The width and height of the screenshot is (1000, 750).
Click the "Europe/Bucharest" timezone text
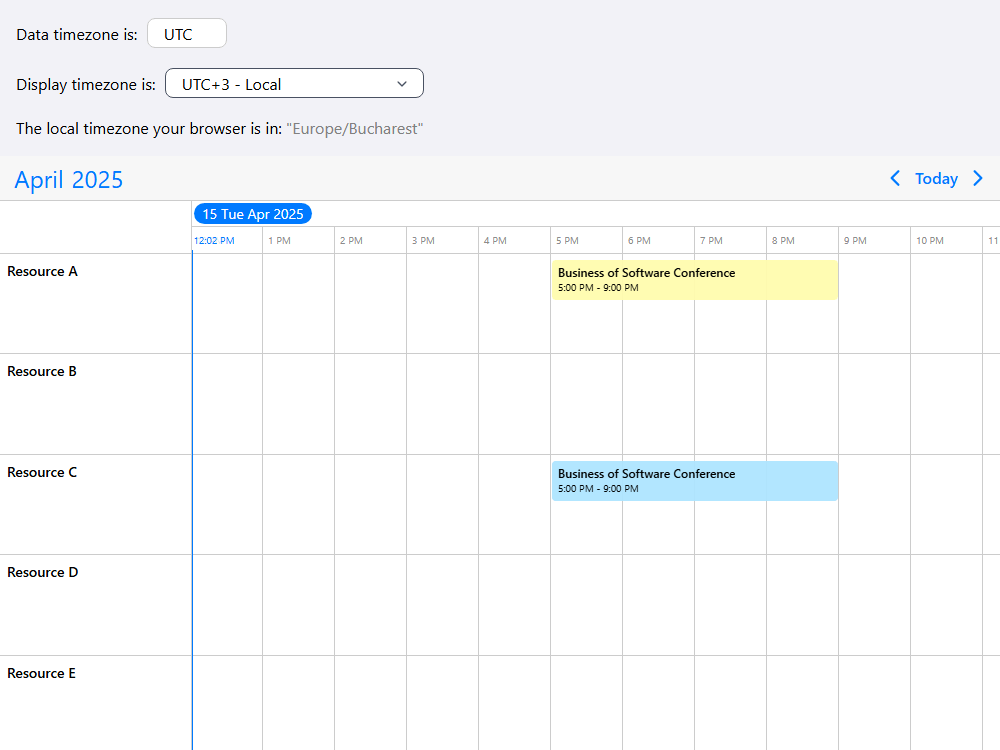[355, 129]
